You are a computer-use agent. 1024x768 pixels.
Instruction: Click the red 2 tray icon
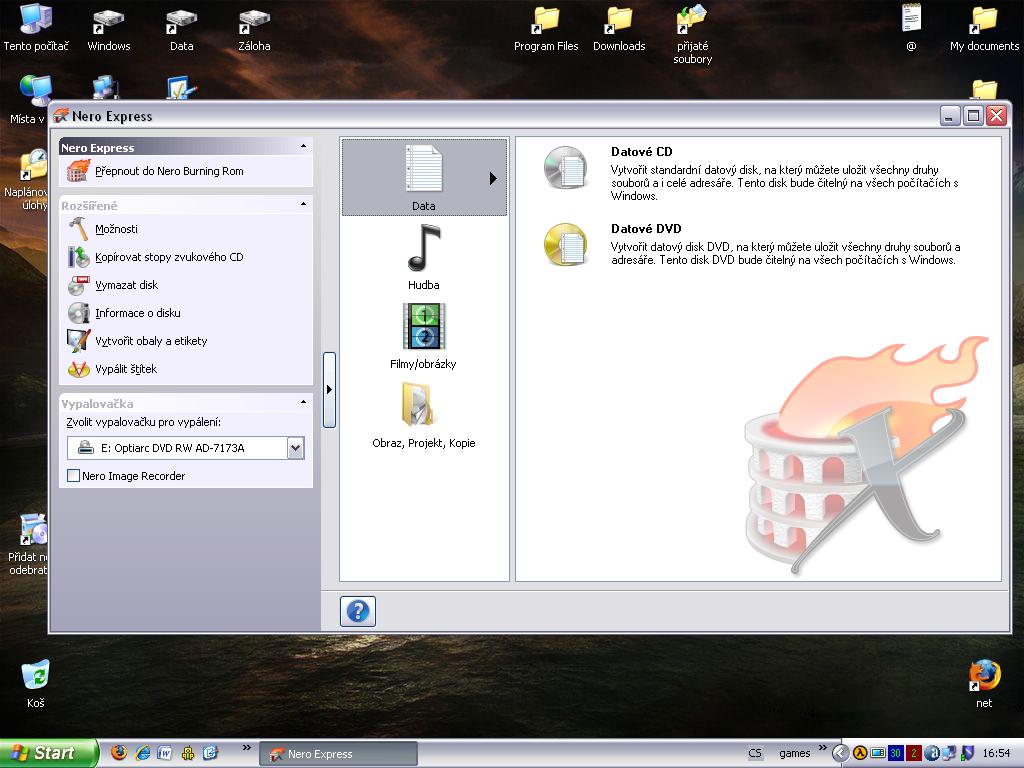(913, 753)
